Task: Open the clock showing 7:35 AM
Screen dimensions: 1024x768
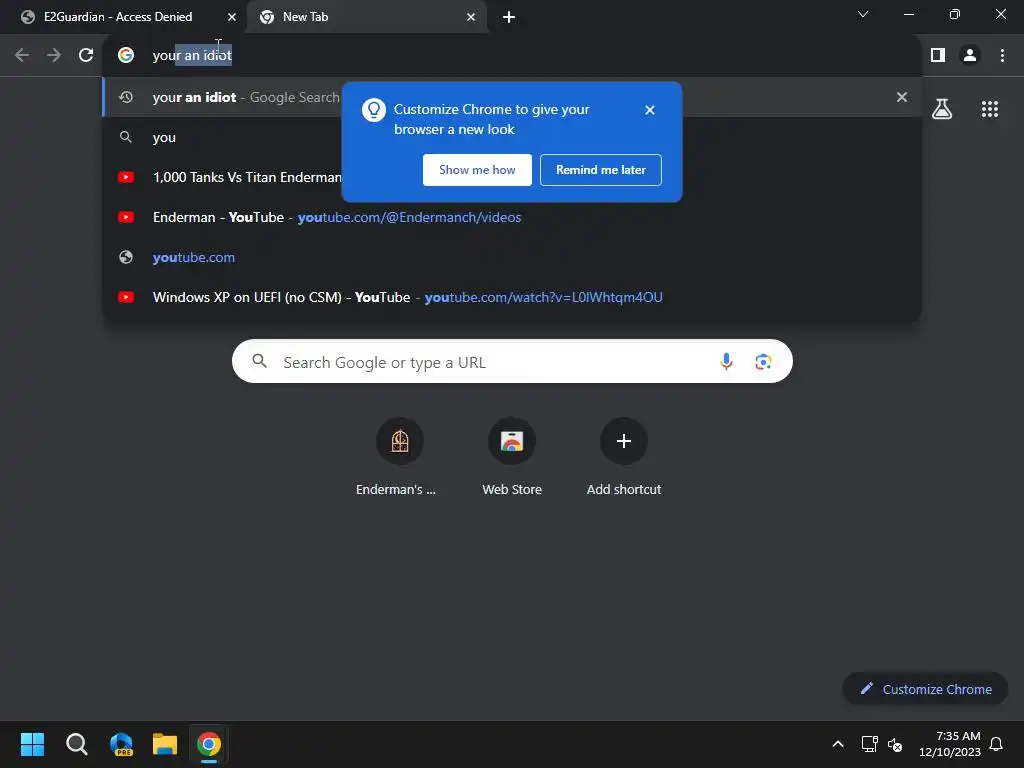Action: click(x=950, y=744)
